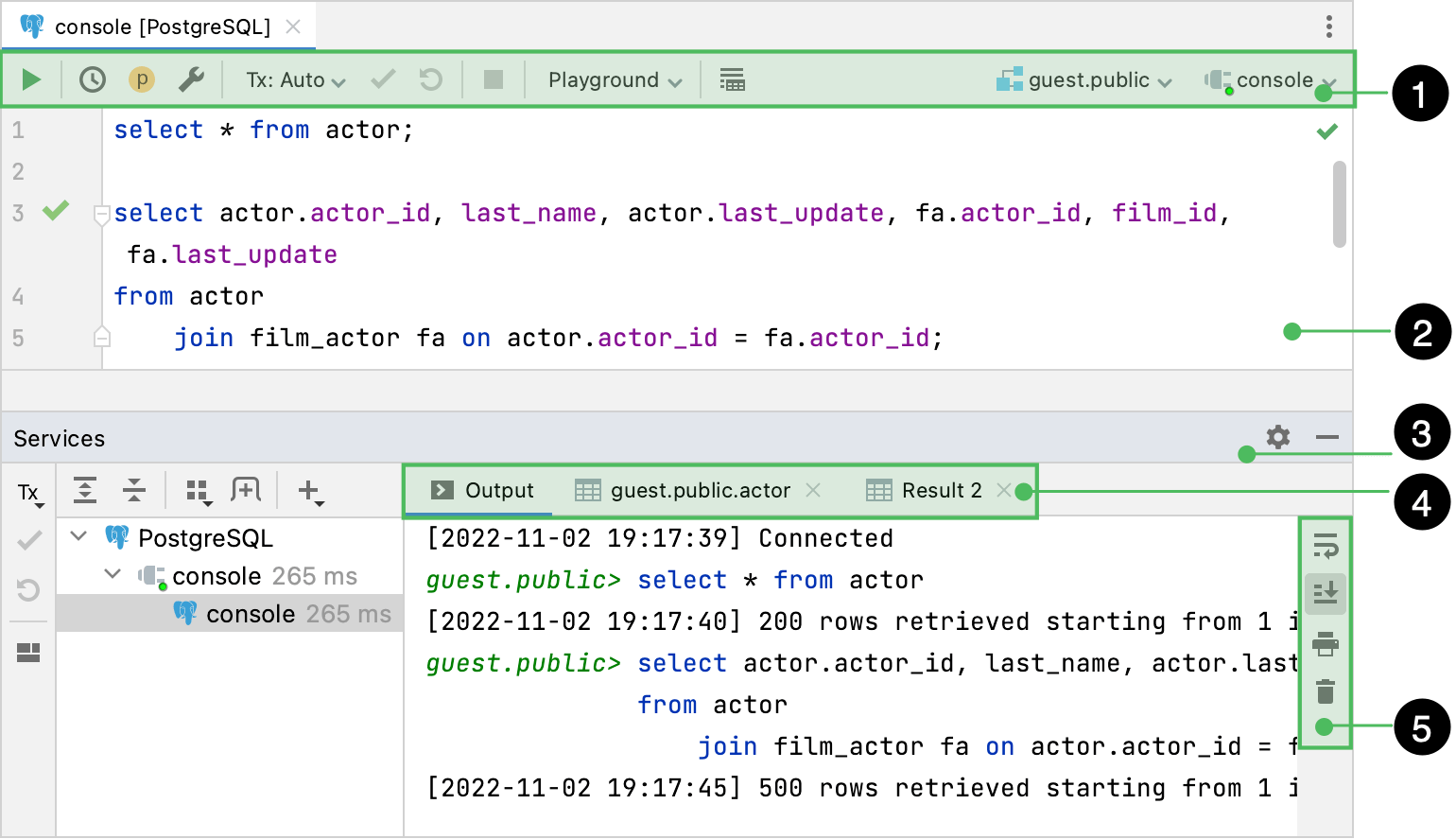
Task: Click the parameters 'p' icon in toolbar
Action: pyautogui.click(x=142, y=79)
